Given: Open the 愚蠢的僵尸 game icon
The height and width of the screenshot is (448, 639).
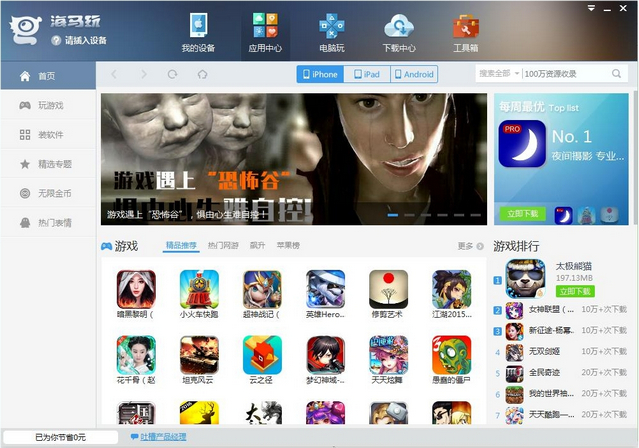Looking at the screenshot, I should click(x=452, y=355).
